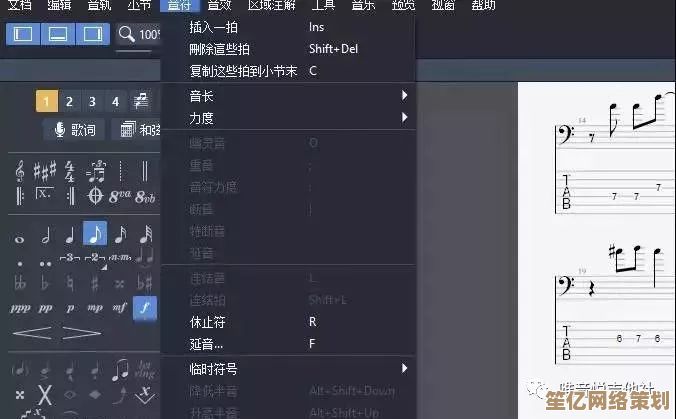Click the key signature sharps icon

coord(44,171)
